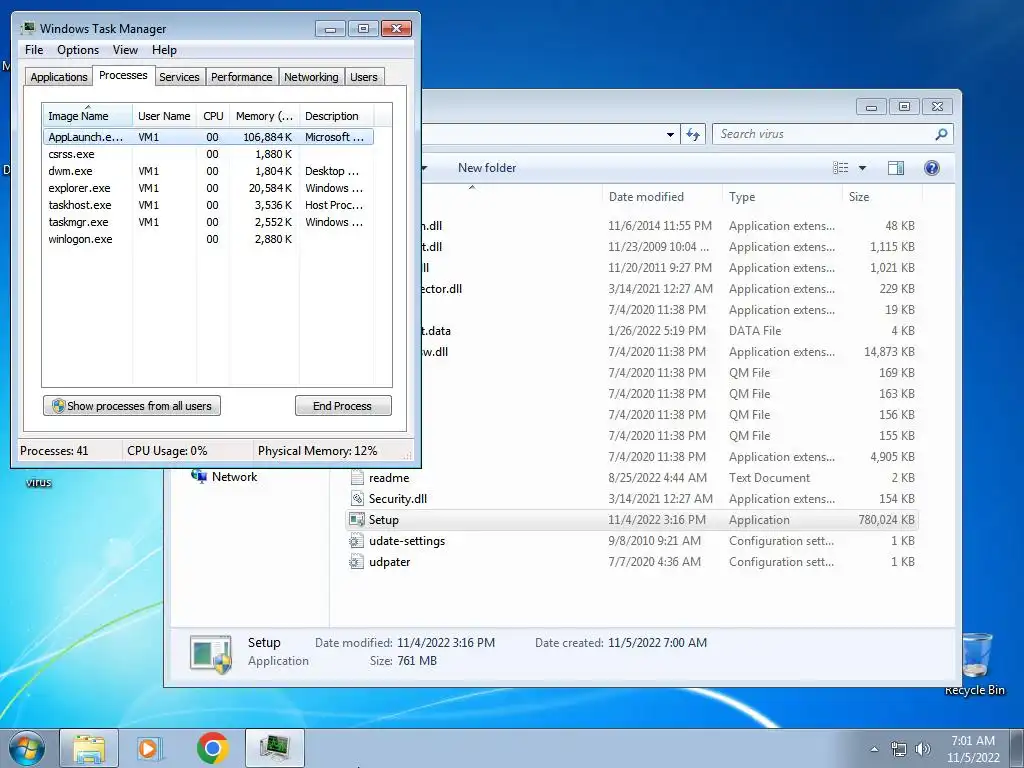
Task: Click the refresh button beside address bar
Action: pyautogui.click(x=693, y=135)
